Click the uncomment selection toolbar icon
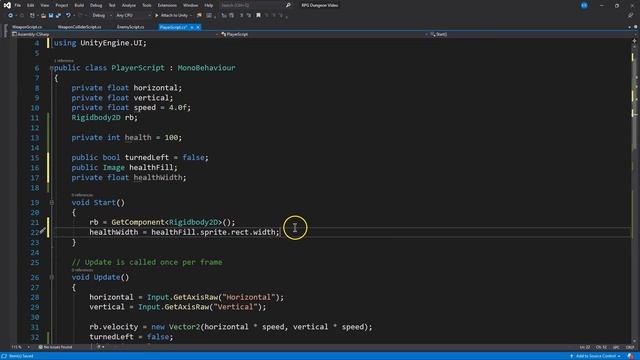This screenshot has width=640, height=360. click(249, 16)
